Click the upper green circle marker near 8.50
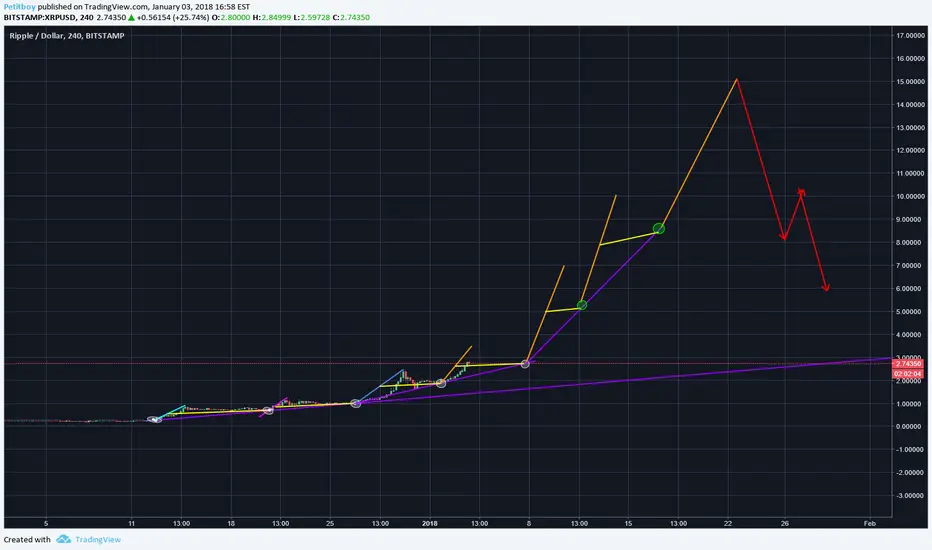This screenshot has height=550, width=932. pos(659,228)
